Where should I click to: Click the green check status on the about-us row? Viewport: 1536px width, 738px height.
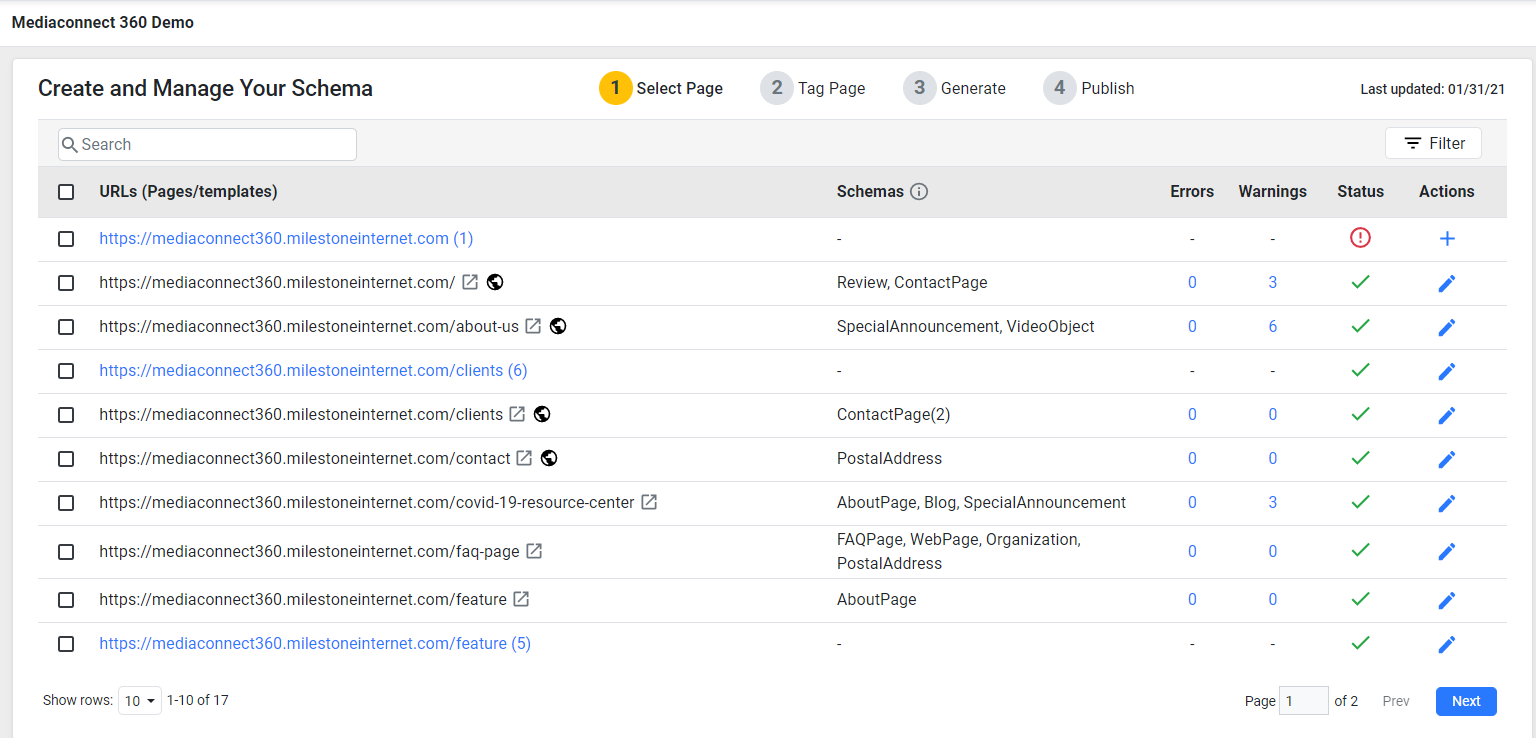click(x=1360, y=326)
